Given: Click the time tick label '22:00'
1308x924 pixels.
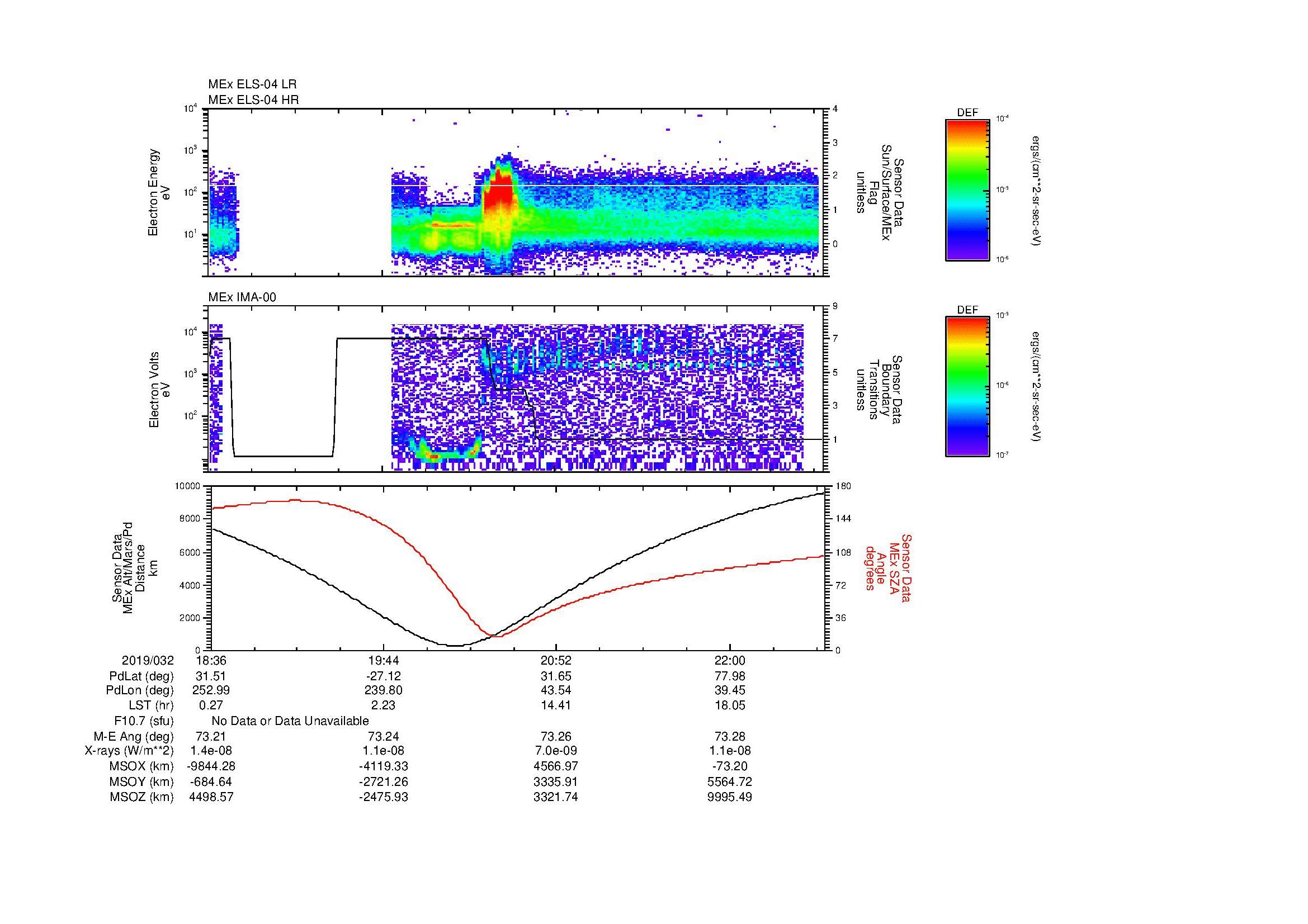Looking at the screenshot, I should click(730, 660).
